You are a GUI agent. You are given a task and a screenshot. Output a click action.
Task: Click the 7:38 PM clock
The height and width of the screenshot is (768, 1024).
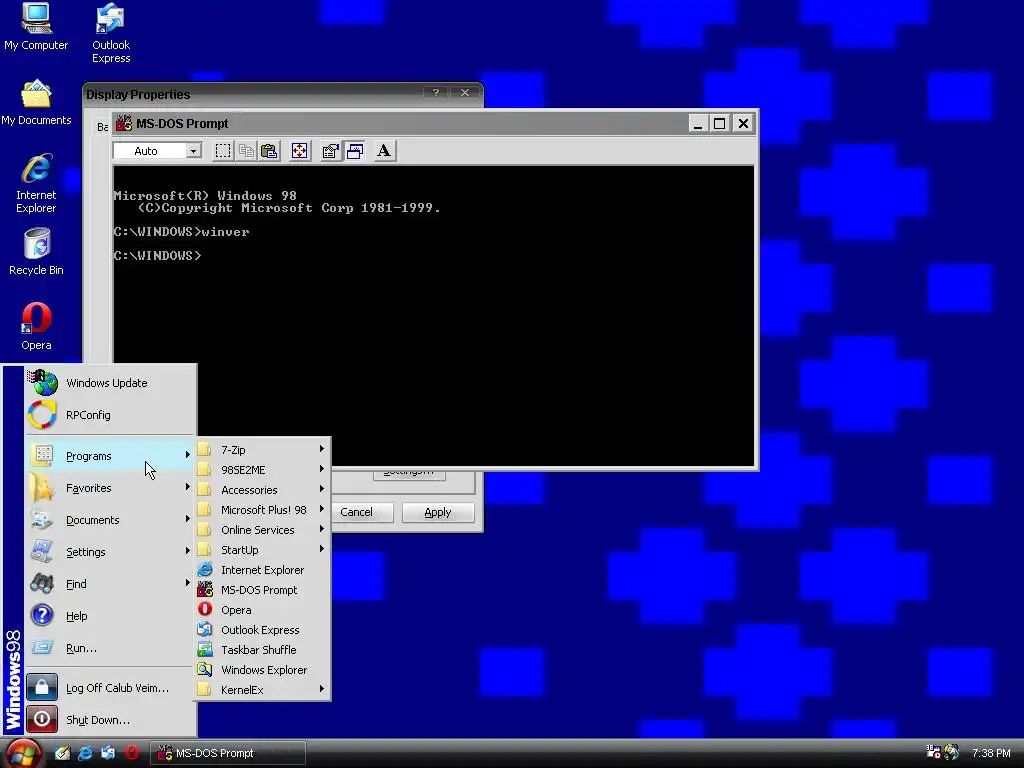[991, 753]
